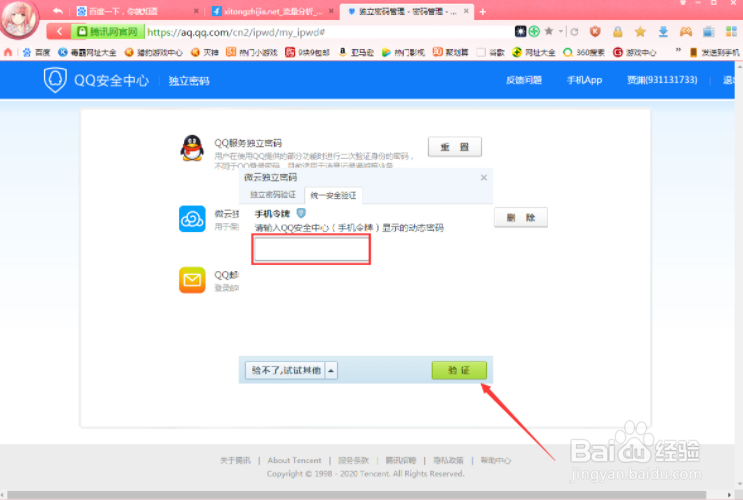The image size is (743, 500).
Task: Open the 热门影视 bookmark
Action: (403, 52)
